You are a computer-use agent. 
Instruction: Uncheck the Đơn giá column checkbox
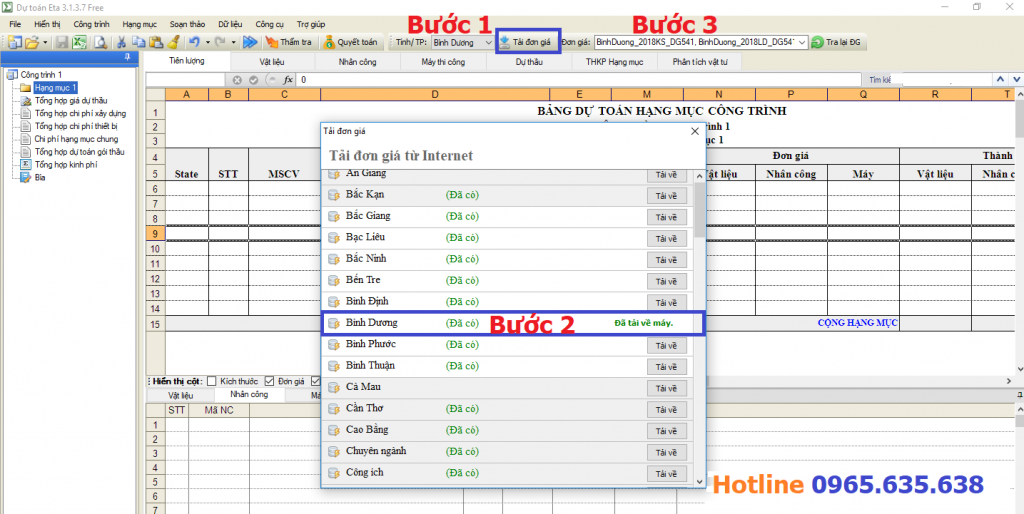[270, 381]
